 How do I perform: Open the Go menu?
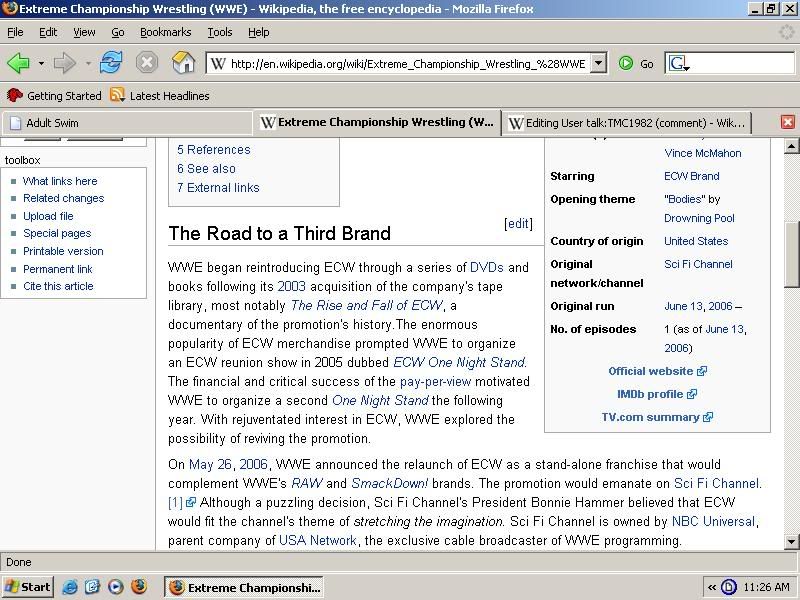tap(118, 32)
